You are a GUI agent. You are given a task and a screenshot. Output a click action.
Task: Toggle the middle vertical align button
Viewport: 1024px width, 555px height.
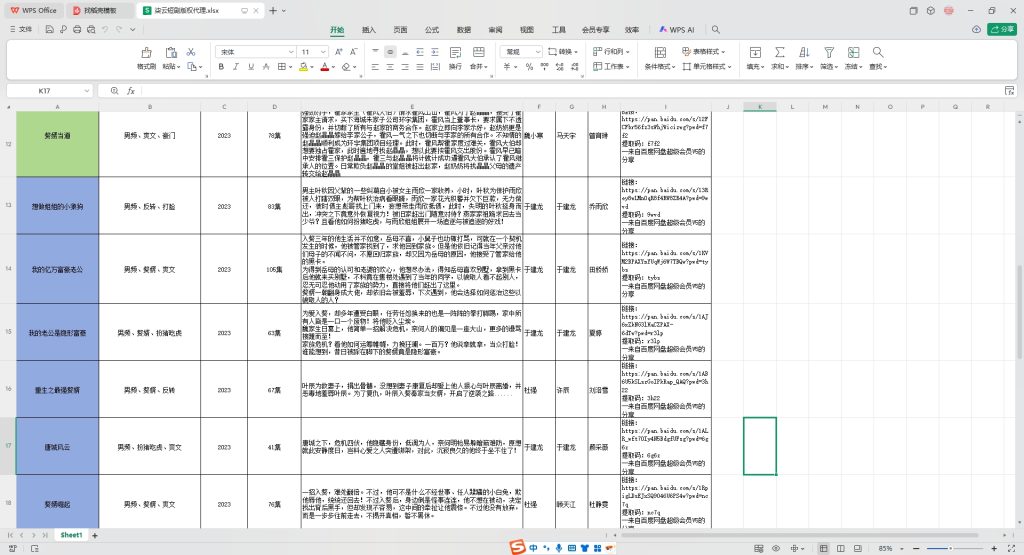[390, 52]
